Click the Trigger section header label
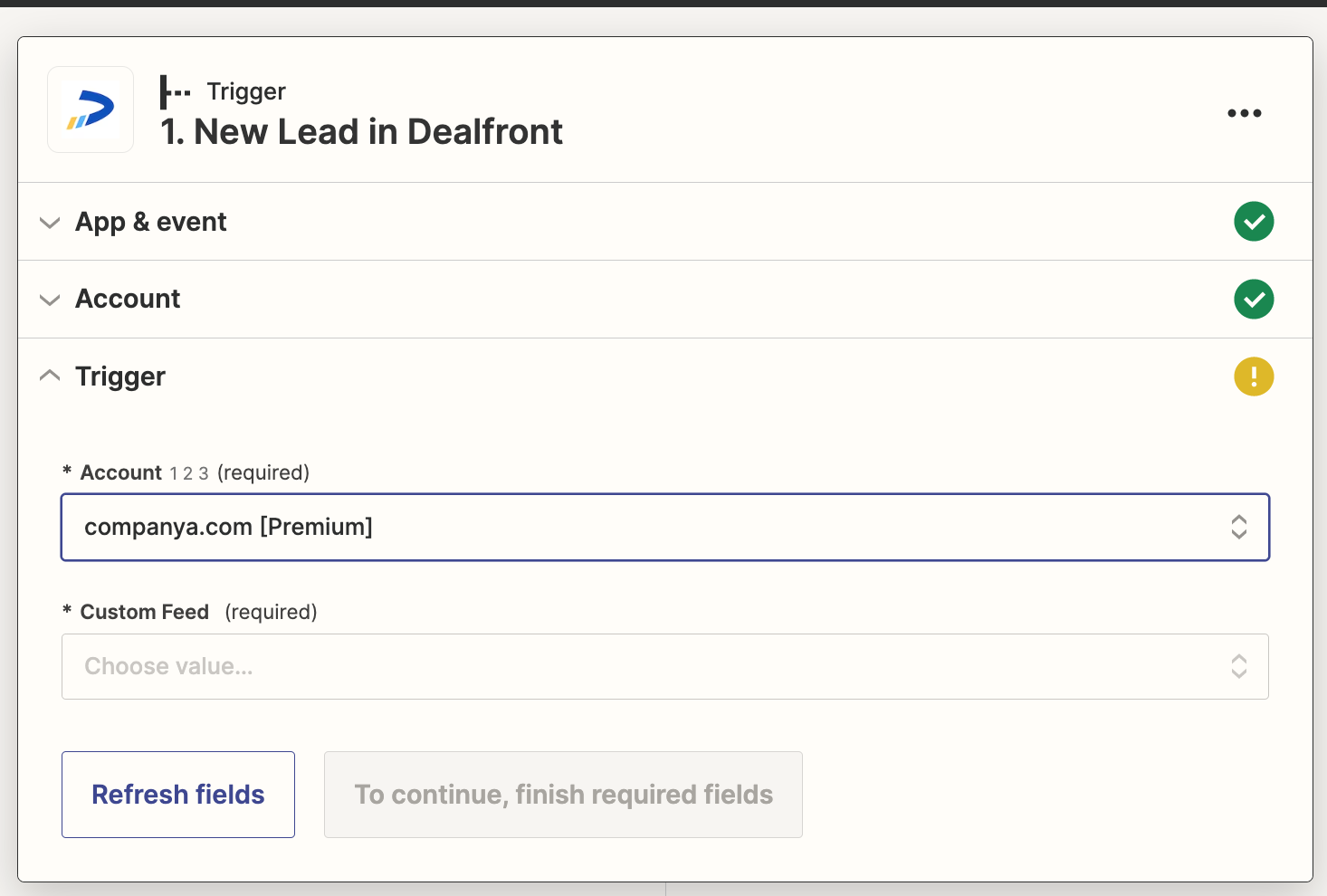Image resolution: width=1327 pixels, height=896 pixels. [120, 377]
